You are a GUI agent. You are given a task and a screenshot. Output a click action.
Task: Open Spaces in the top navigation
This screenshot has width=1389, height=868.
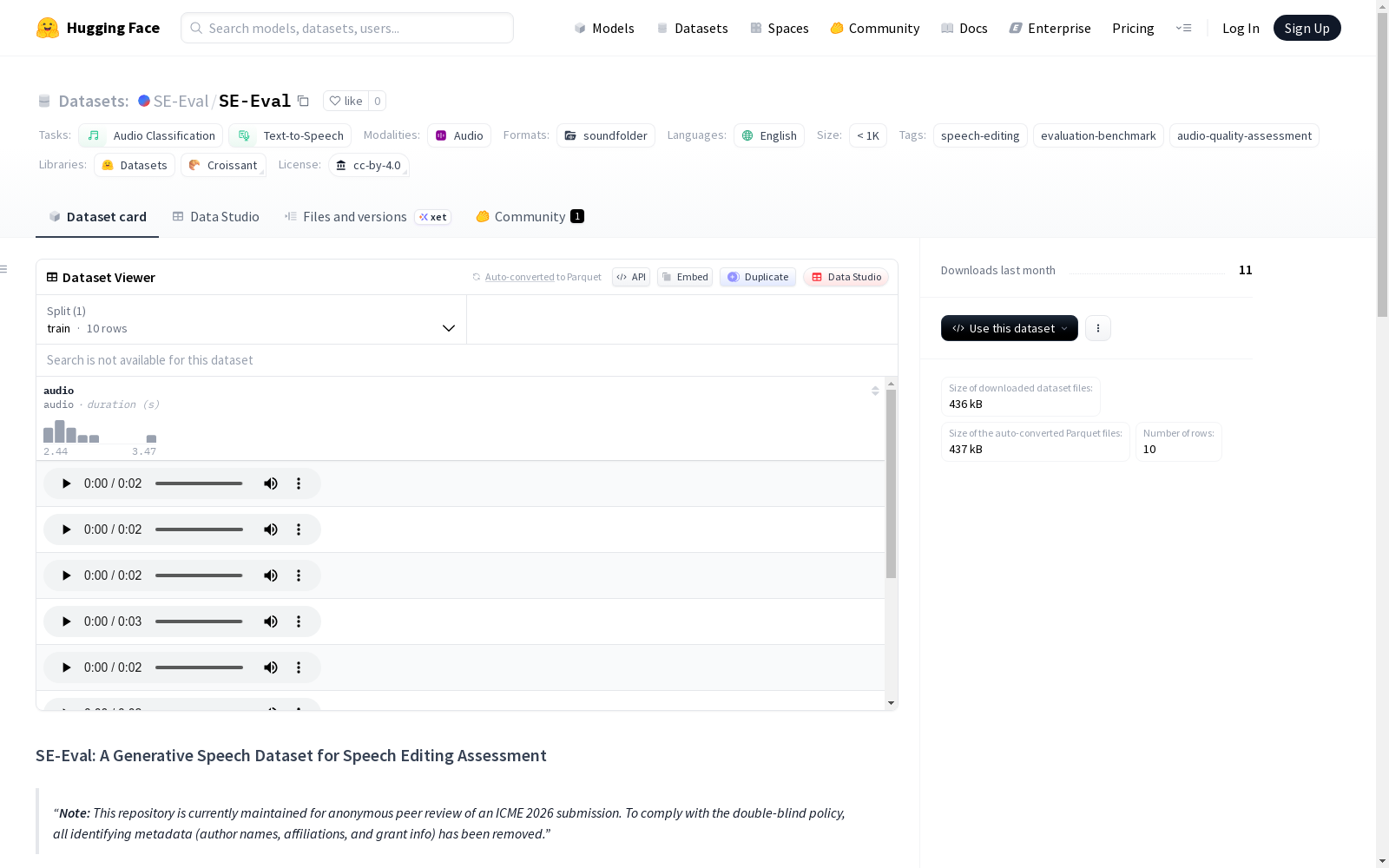click(780, 28)
